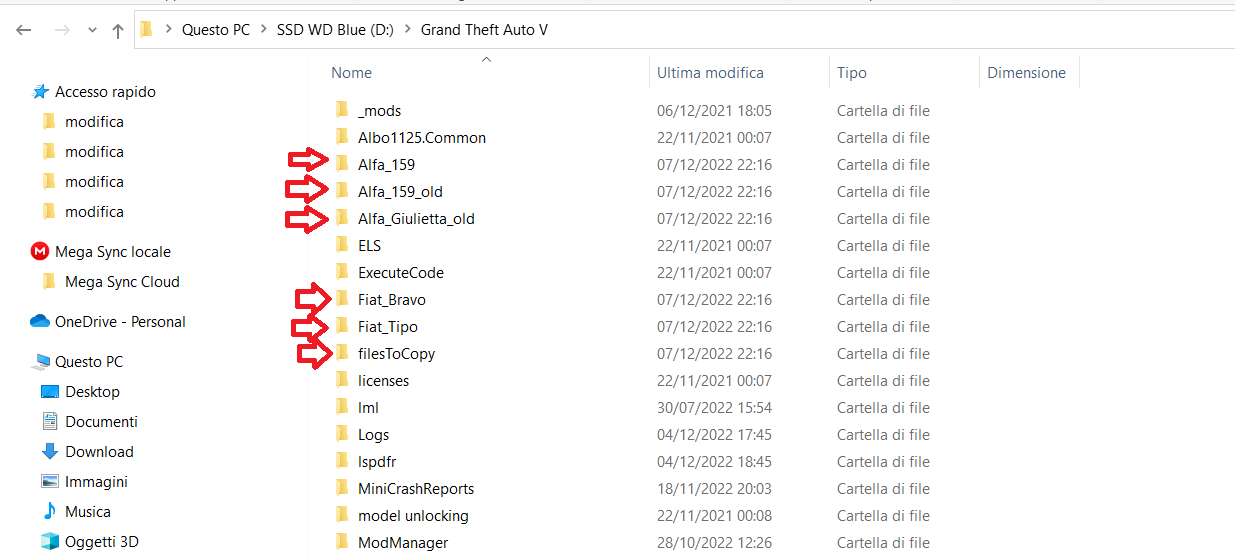Sort by Ultima modifica column header
1235x556 pixels.
710,73
